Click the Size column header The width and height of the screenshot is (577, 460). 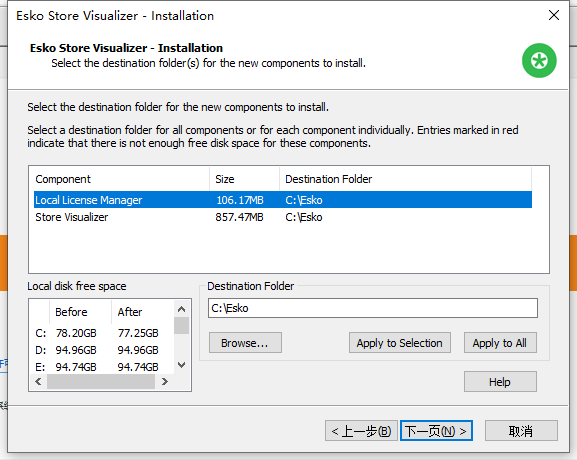pyautogui.click(x=245, y=179)
